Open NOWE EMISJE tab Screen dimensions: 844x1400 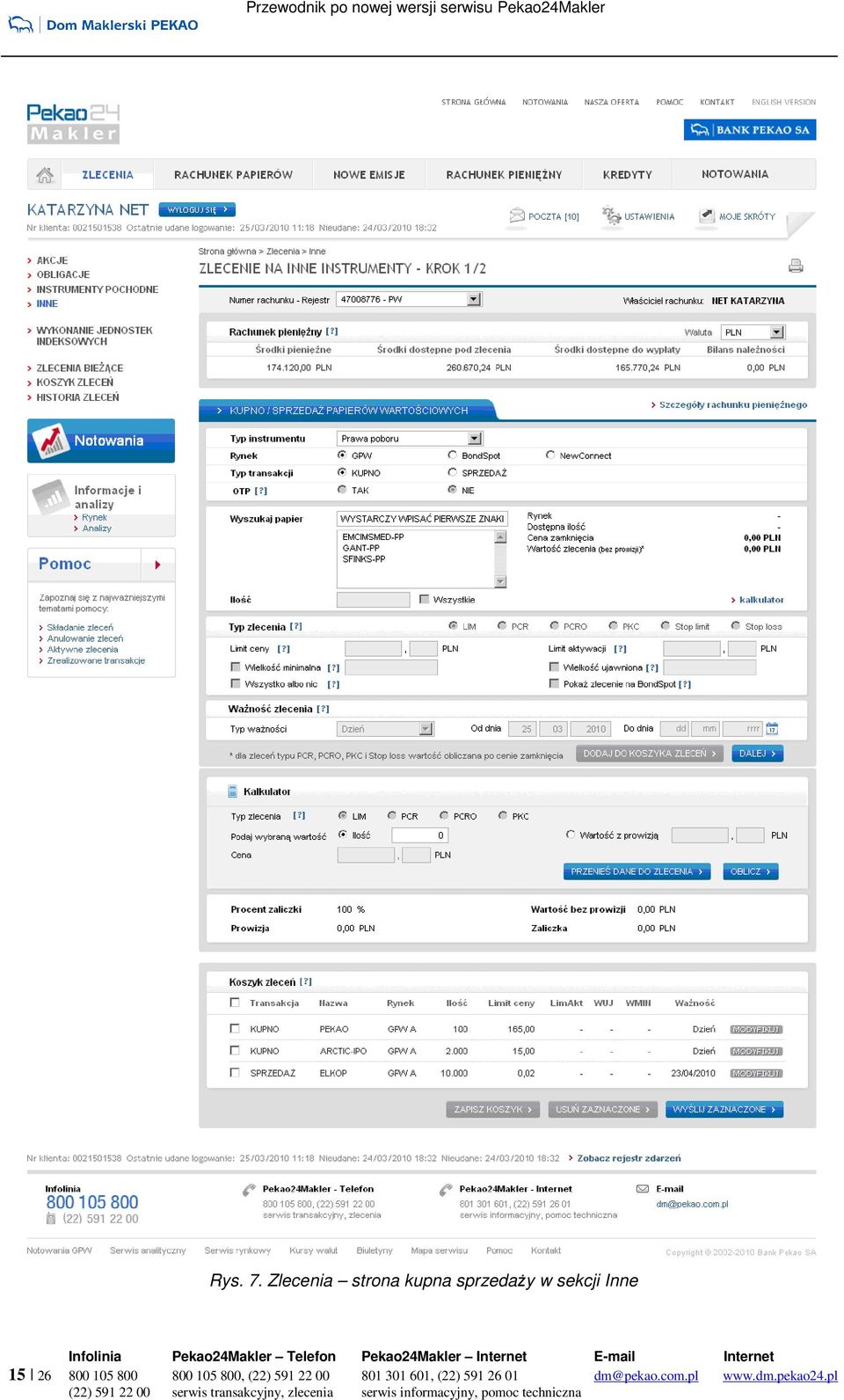coord(369,175)
